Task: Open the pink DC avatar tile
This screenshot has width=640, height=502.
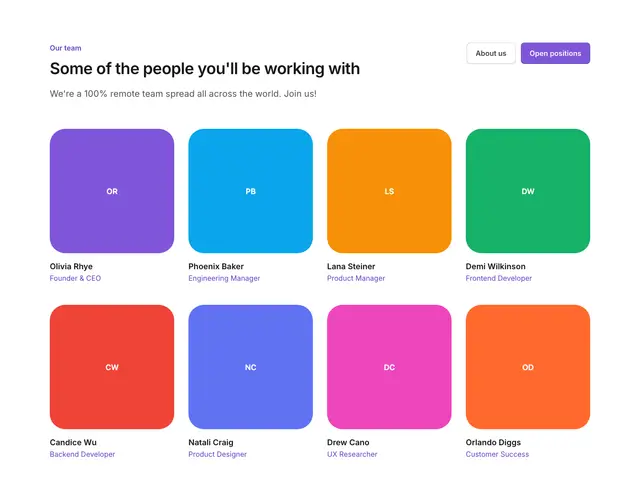Action: 389,367
